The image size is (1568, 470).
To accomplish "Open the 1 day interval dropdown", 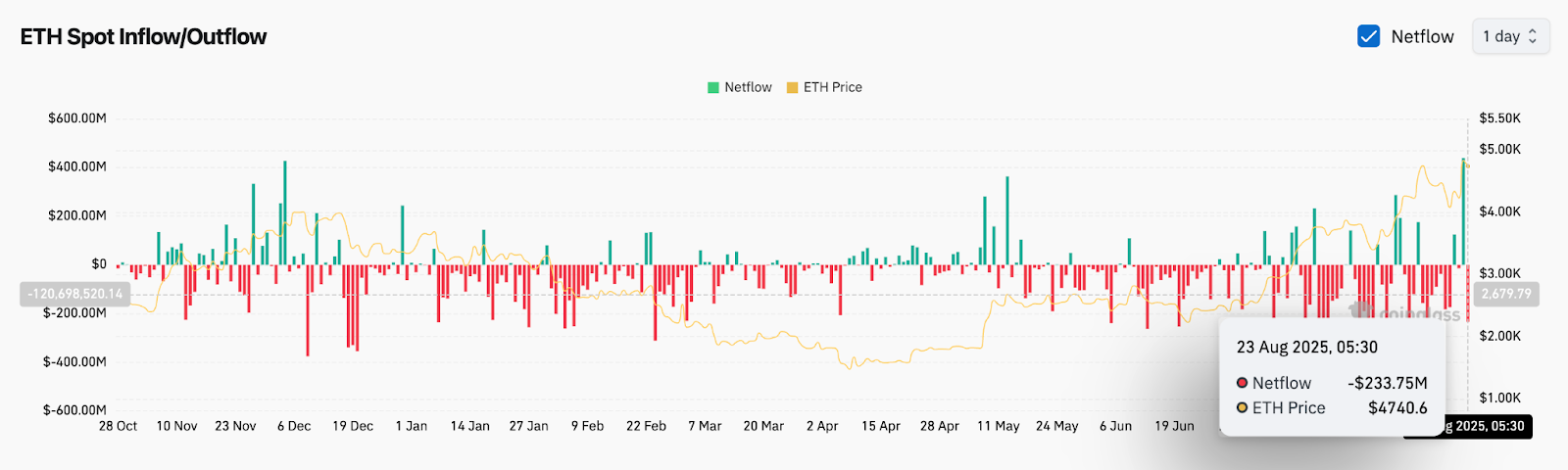I will point(1509,36).
